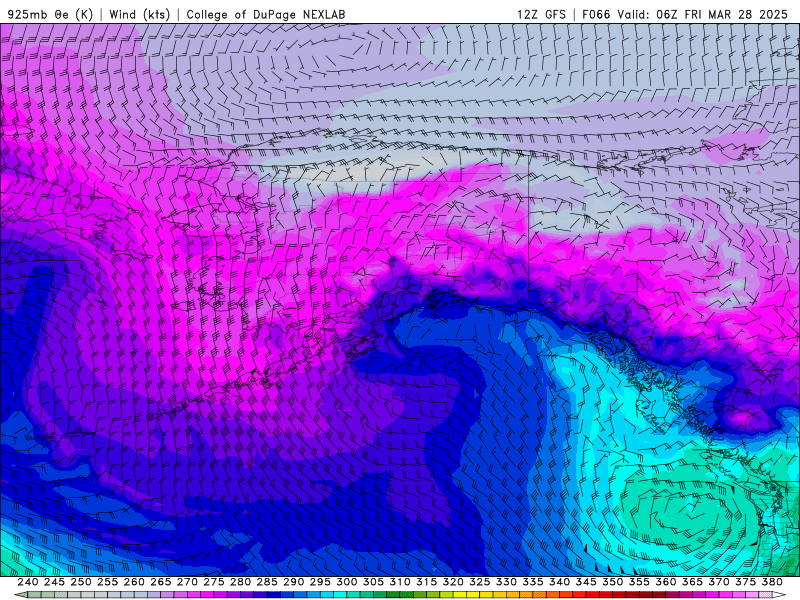
Task: Click the 375 value on the color scale
Action: [x=744, y=582]
